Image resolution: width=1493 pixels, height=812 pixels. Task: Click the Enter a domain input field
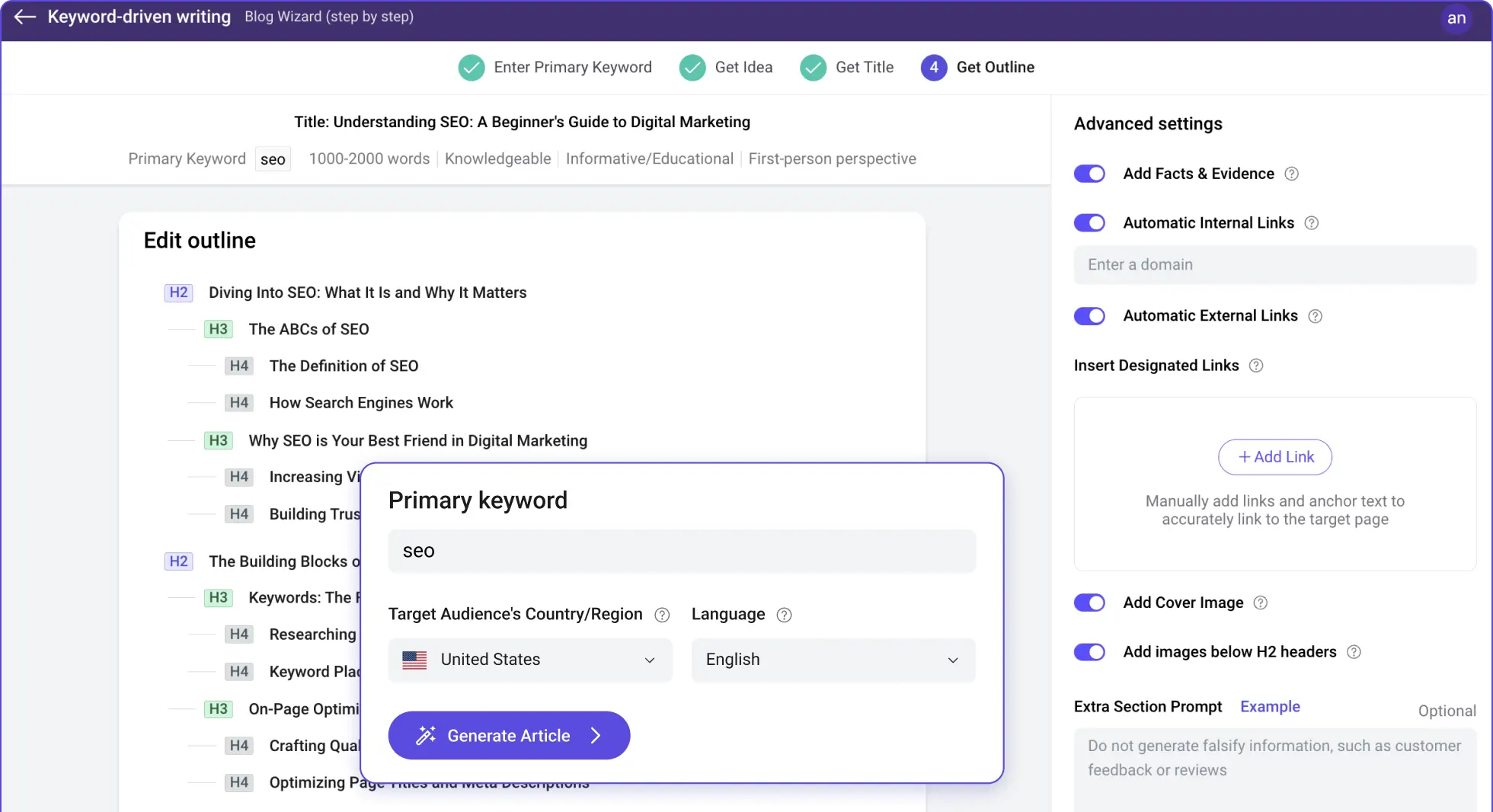click(1274, 264)
